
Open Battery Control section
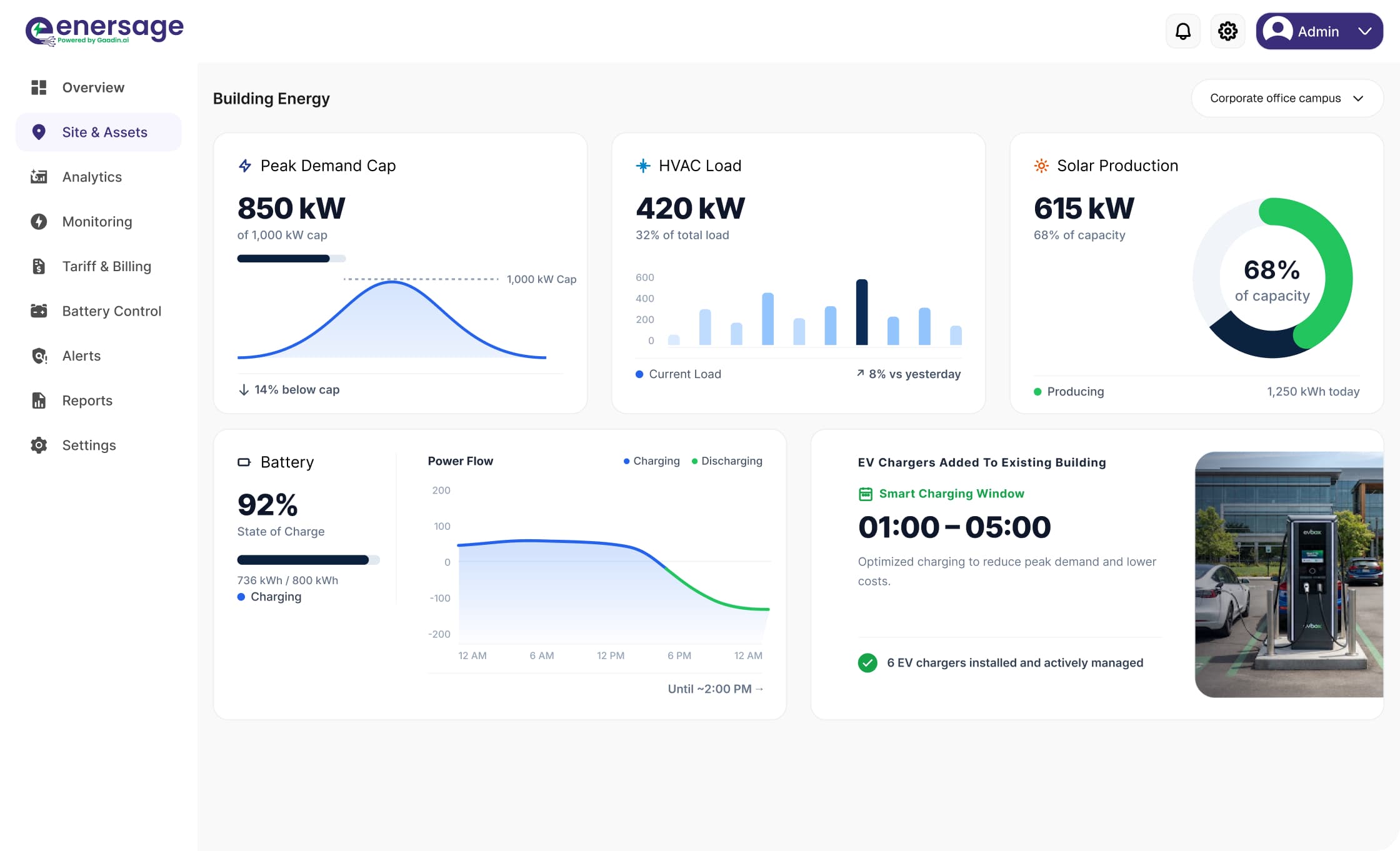click(99, 311)
